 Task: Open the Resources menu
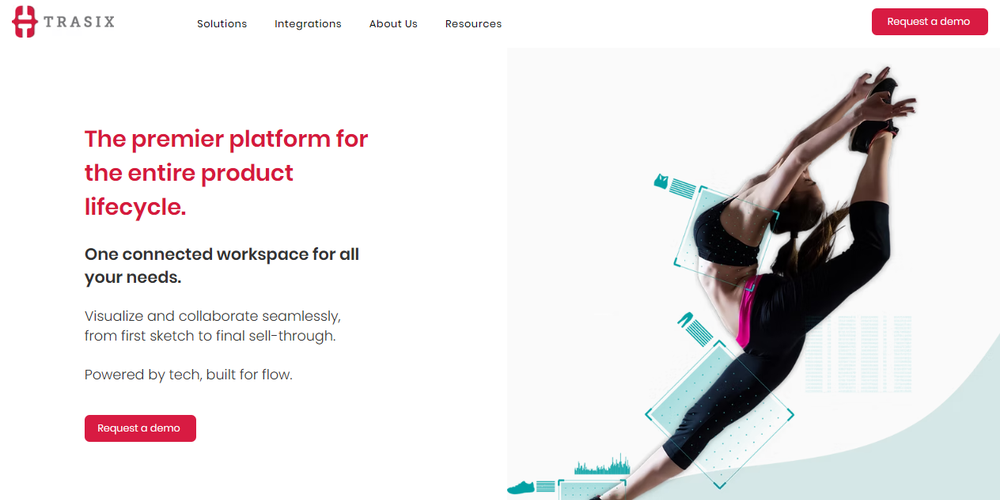(473, 24)
